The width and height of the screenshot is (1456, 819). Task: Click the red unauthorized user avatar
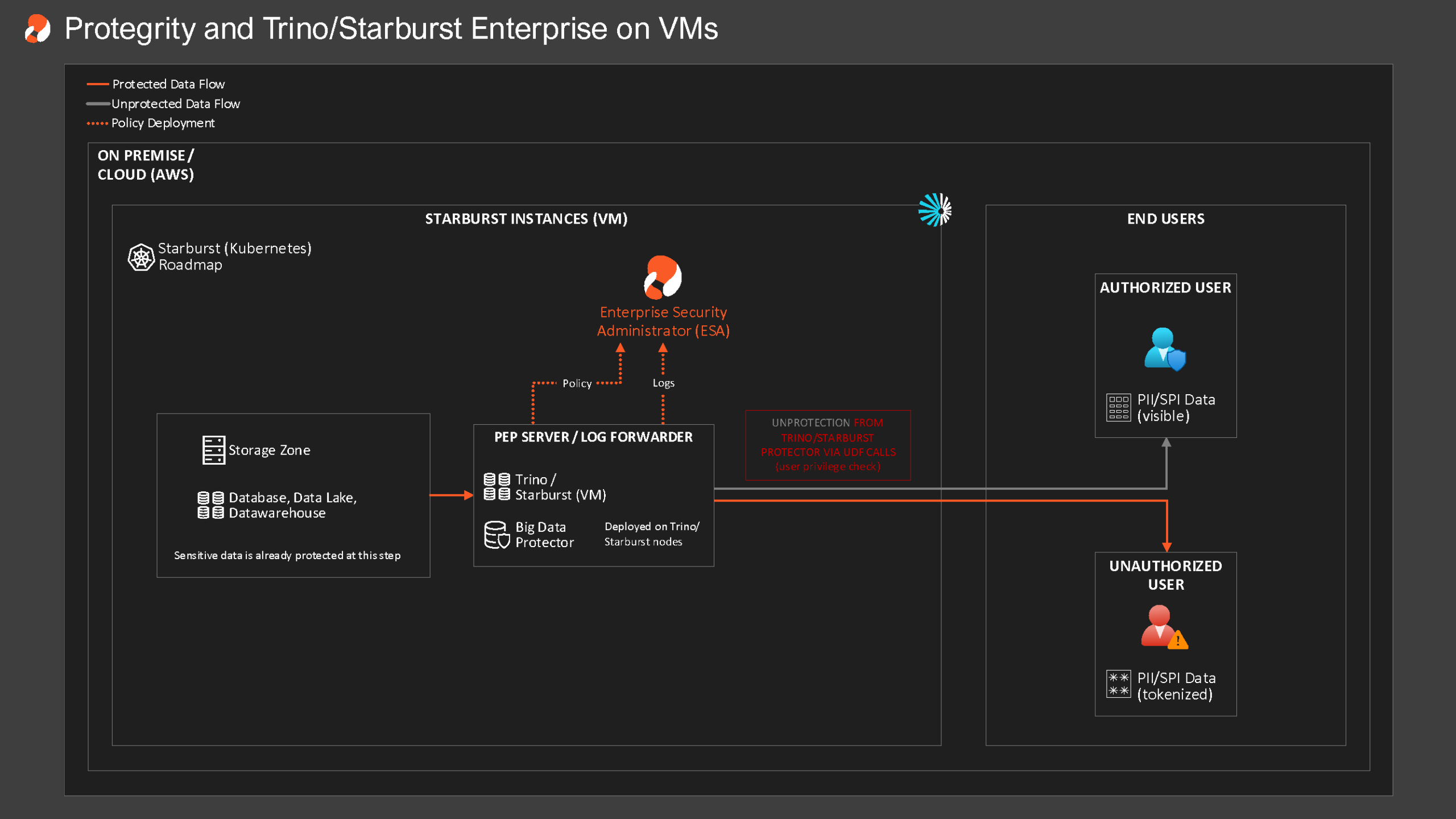coord(1164,627)
